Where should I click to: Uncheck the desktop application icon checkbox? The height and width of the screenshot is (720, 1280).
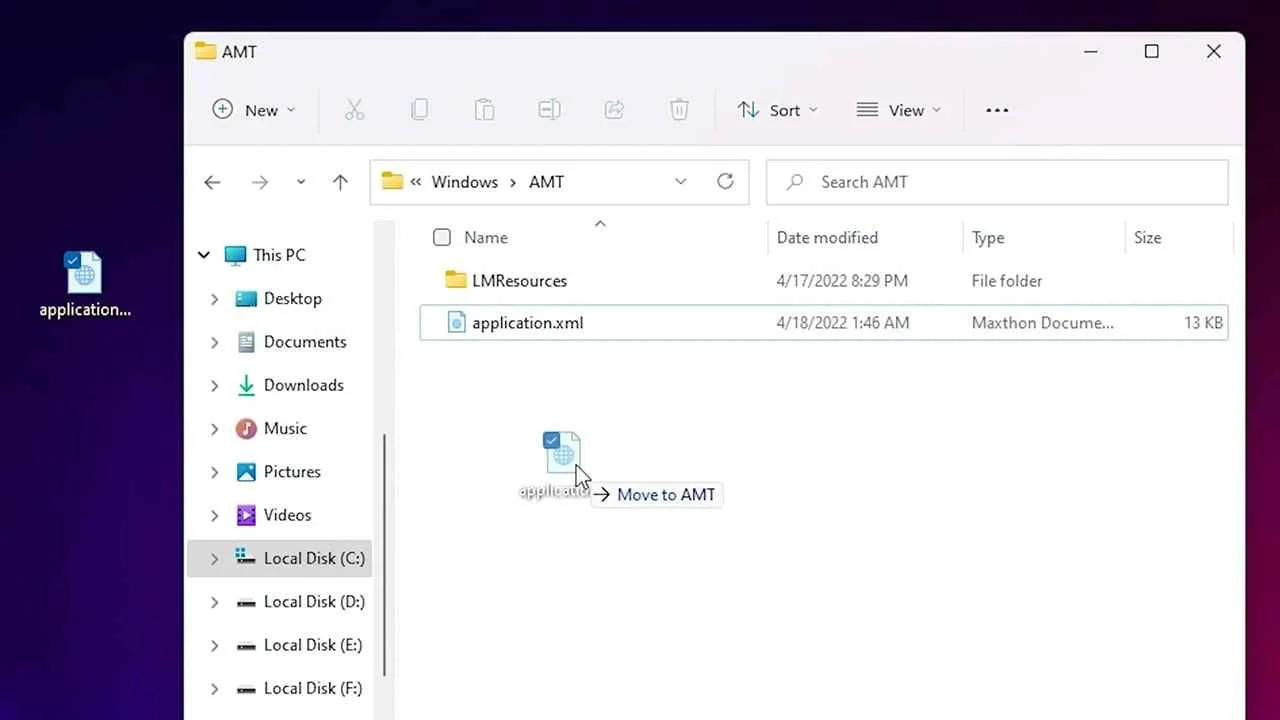[72, 260]
